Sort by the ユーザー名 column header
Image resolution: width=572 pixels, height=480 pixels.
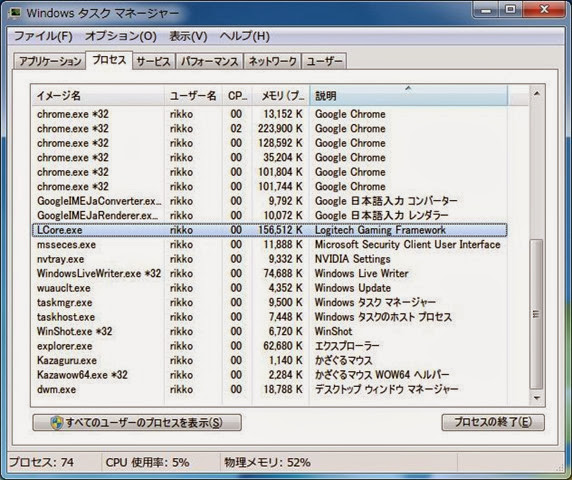point(193,96)
